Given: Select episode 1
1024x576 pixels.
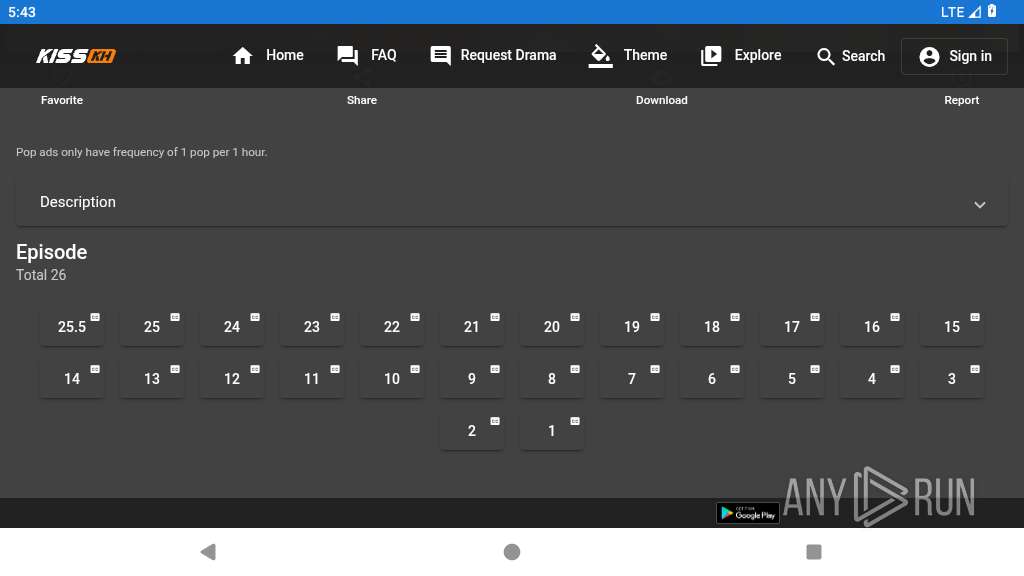Looking at the screenshot, I should (x=552, y=431).
